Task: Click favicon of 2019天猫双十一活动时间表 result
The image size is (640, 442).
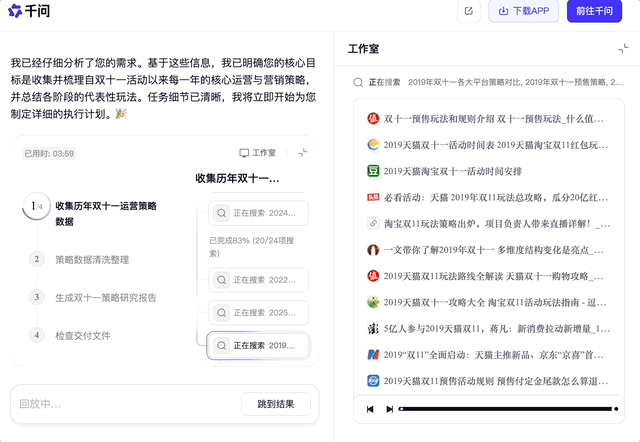Action: coord(373,145)
